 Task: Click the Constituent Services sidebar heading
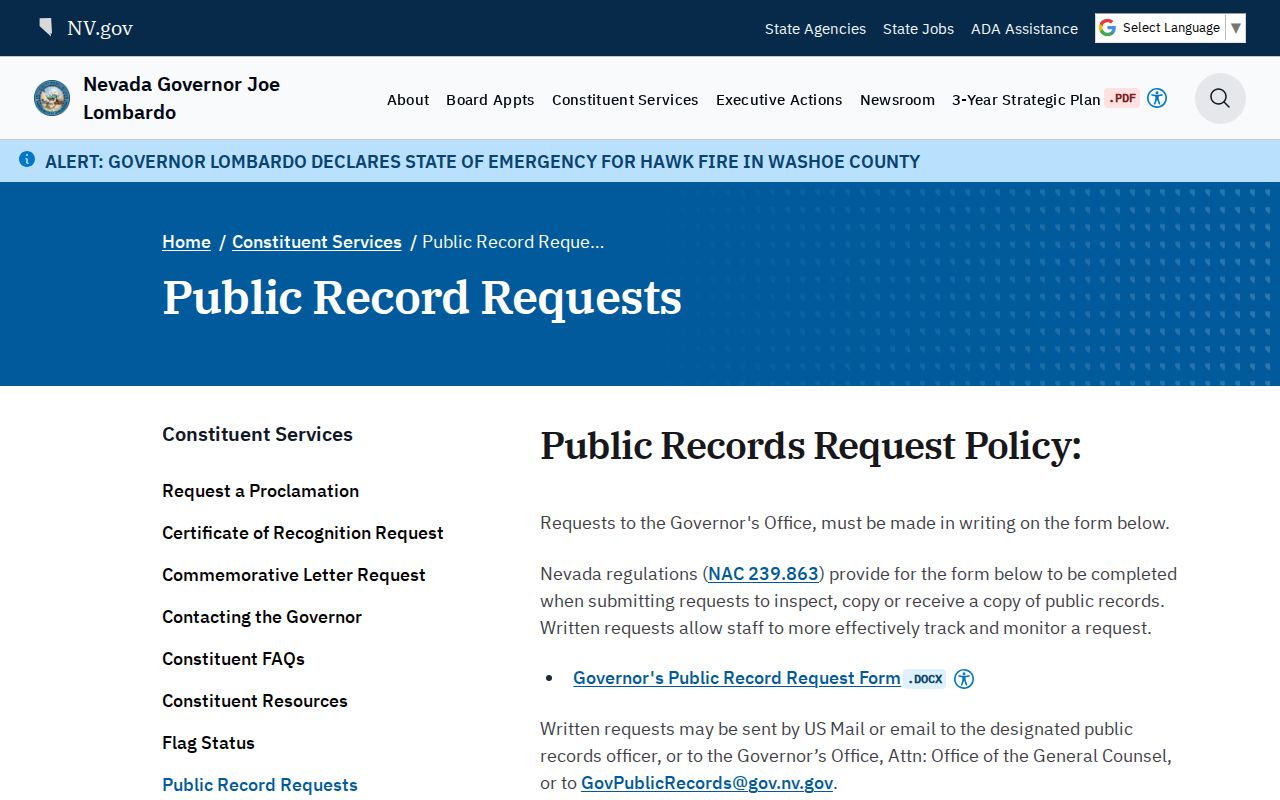257,434
